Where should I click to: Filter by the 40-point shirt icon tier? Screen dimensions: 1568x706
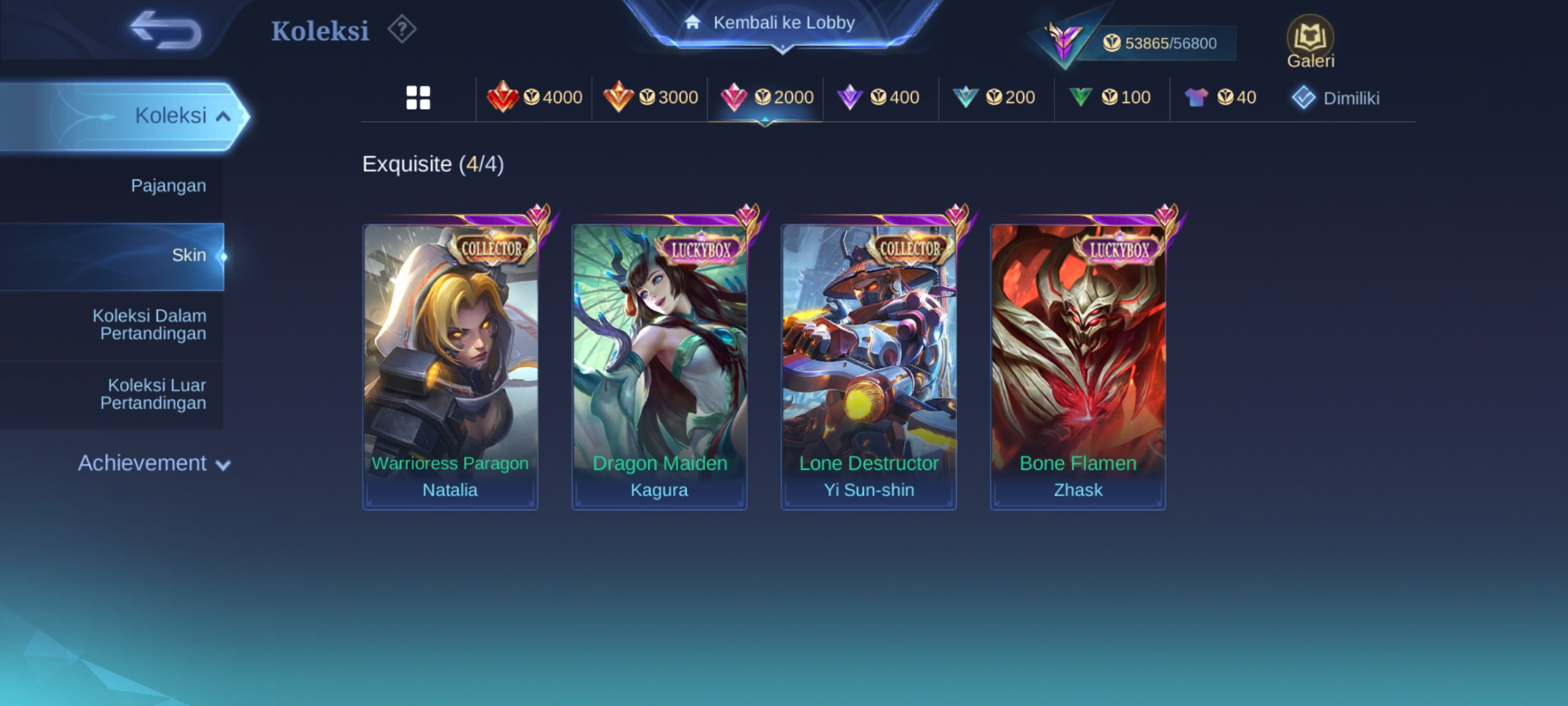point(1220,97)
